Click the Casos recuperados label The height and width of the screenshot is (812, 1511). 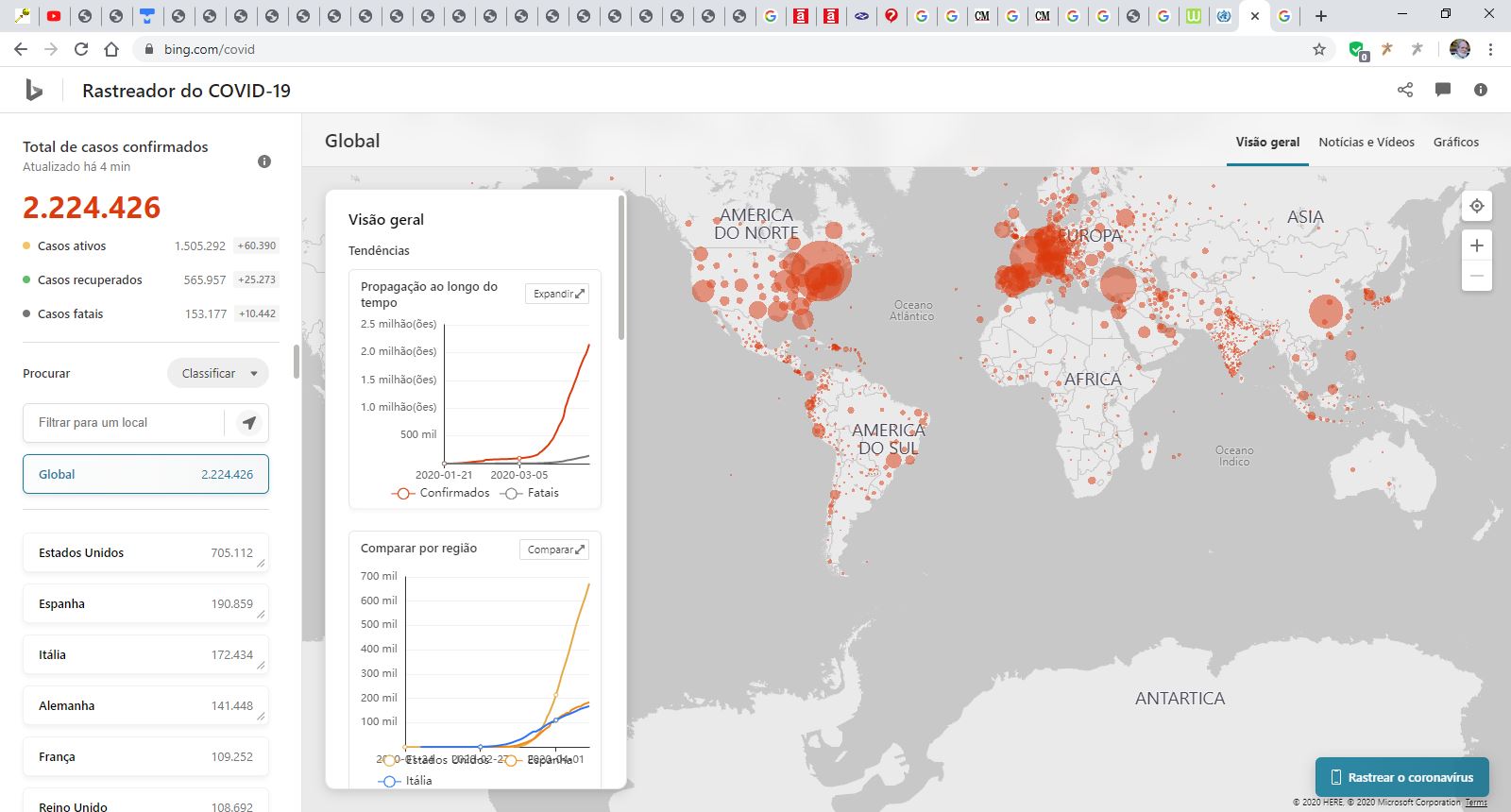[x=90, y=279]
